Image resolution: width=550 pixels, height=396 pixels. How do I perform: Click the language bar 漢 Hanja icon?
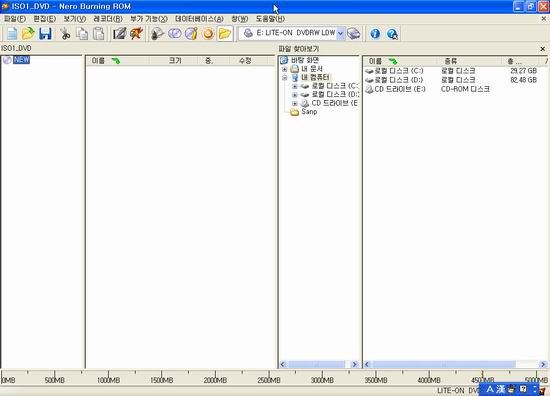pos(501,389)
